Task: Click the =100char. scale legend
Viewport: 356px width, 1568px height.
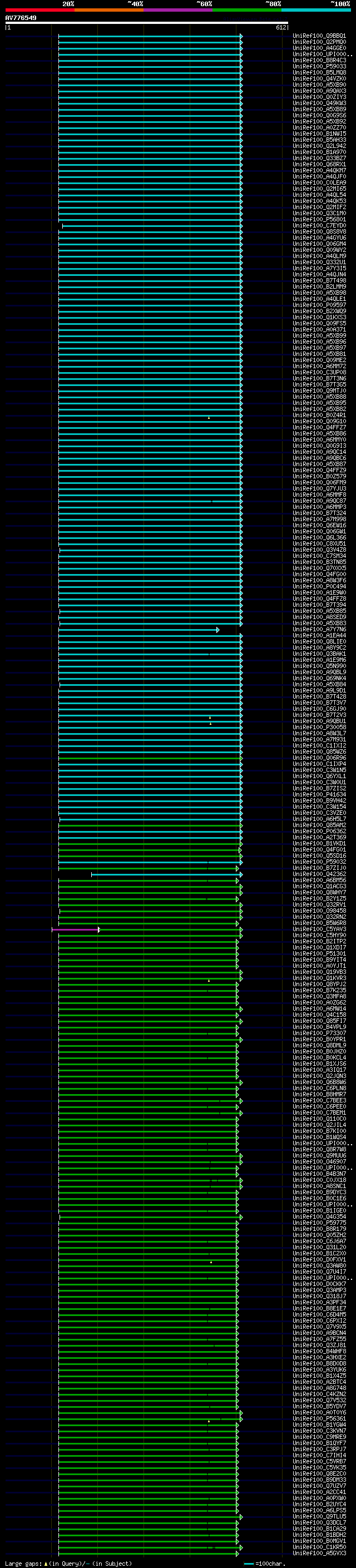Action: [x=265, y=1563]
